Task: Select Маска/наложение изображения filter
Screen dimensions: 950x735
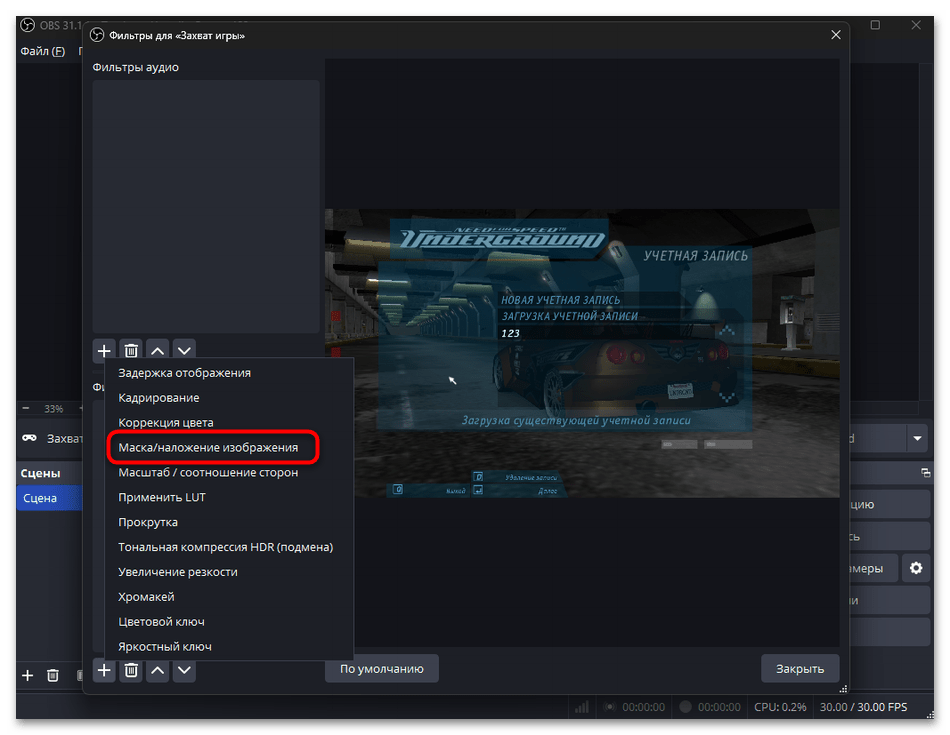Action: pyautogui.click(x=229, y=447)
